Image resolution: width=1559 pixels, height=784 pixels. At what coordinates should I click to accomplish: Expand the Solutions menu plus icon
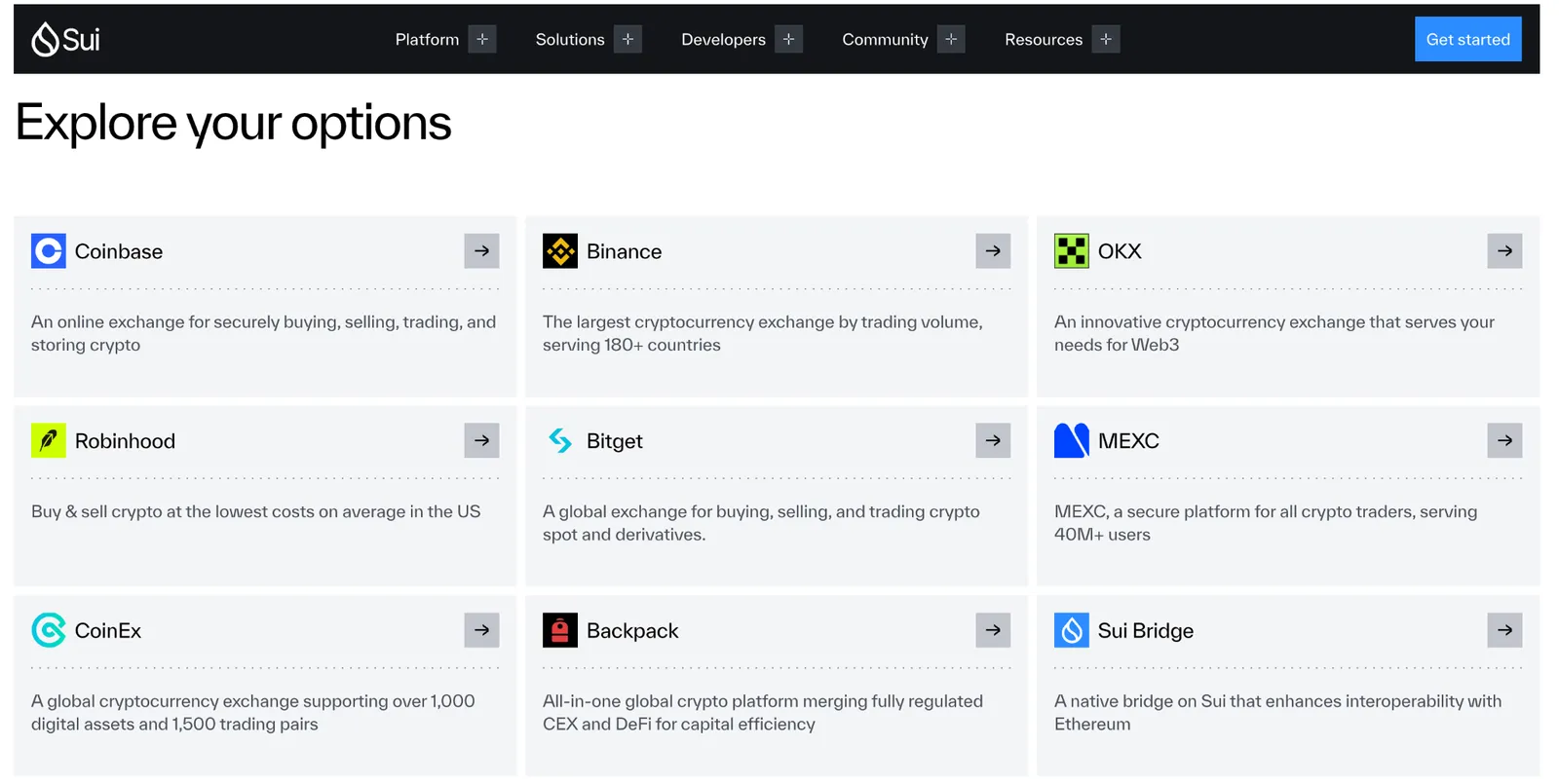[x=628, y=39]
